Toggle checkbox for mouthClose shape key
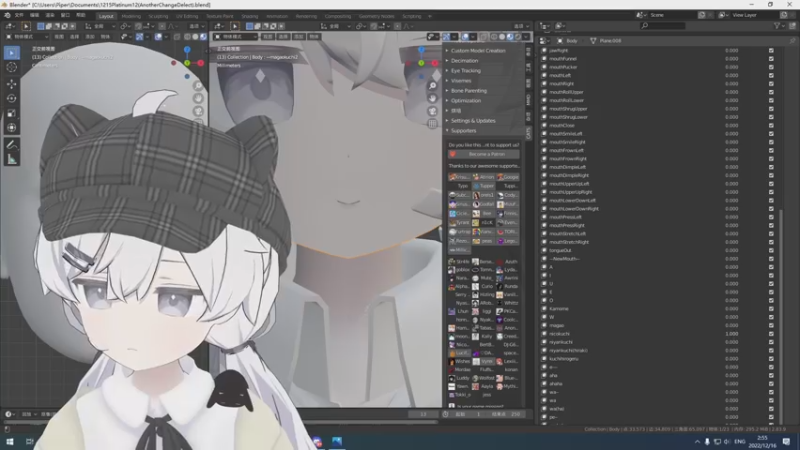Image resolution: width=800 pixels, height=450 pixels. 771,126
